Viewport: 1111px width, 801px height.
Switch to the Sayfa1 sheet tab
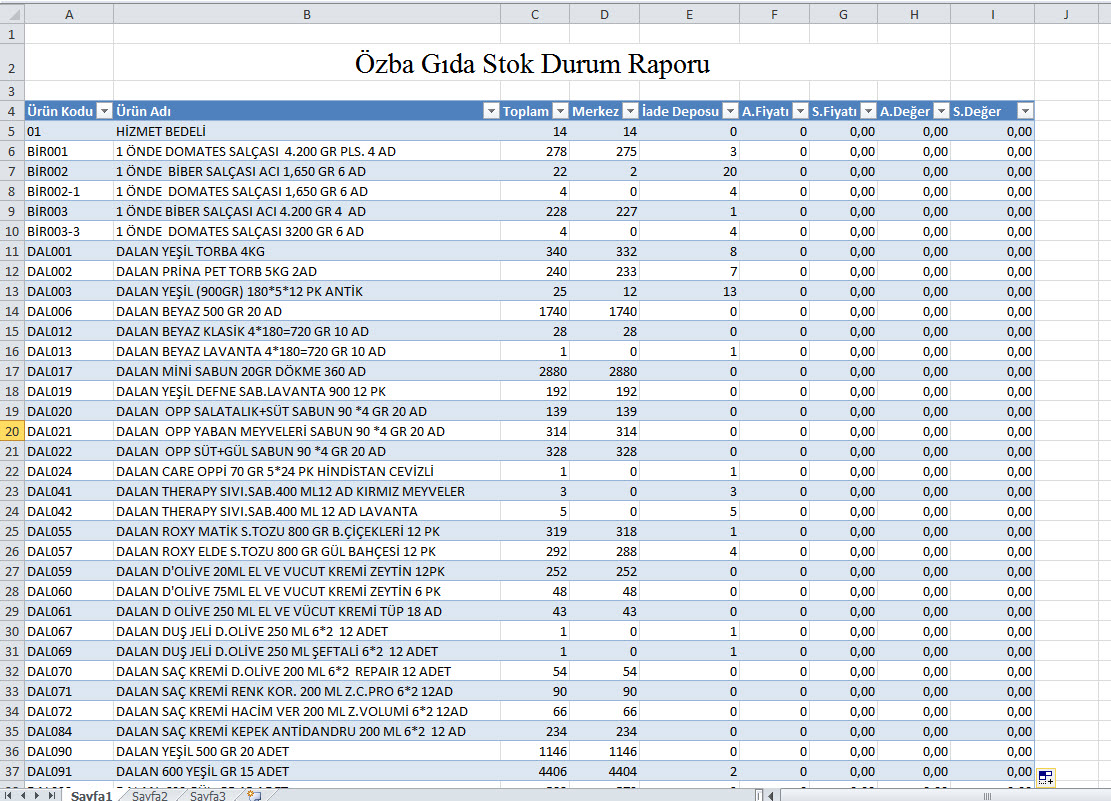pos(91,795)
